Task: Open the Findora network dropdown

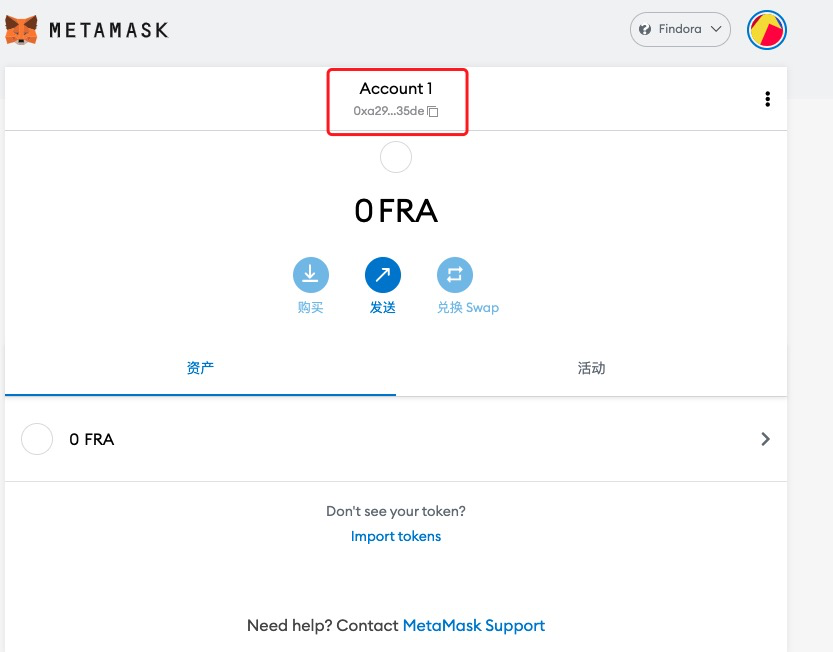Action: (681, 30)
